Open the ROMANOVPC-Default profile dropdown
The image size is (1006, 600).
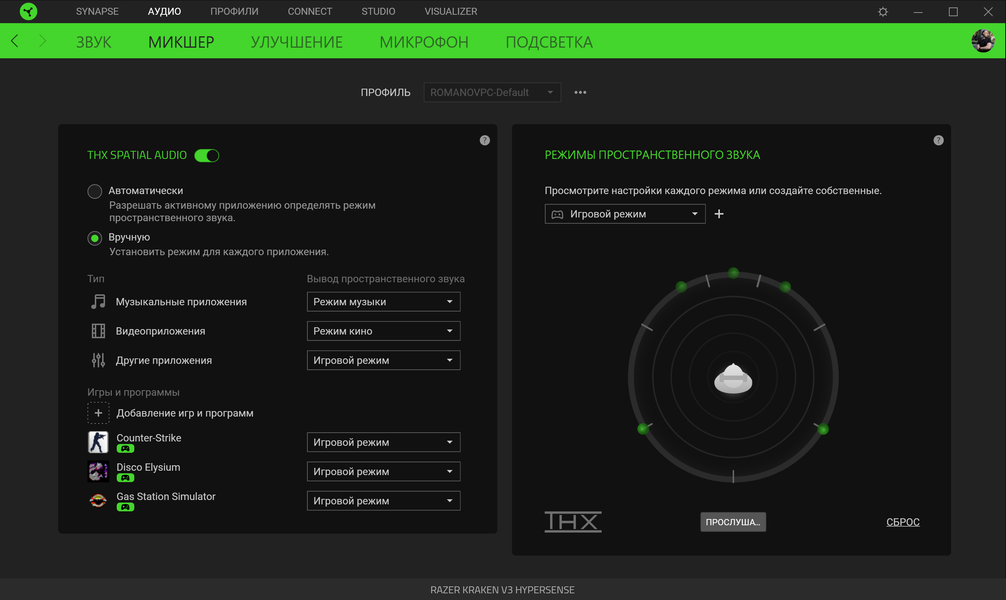tap(492, 92)
